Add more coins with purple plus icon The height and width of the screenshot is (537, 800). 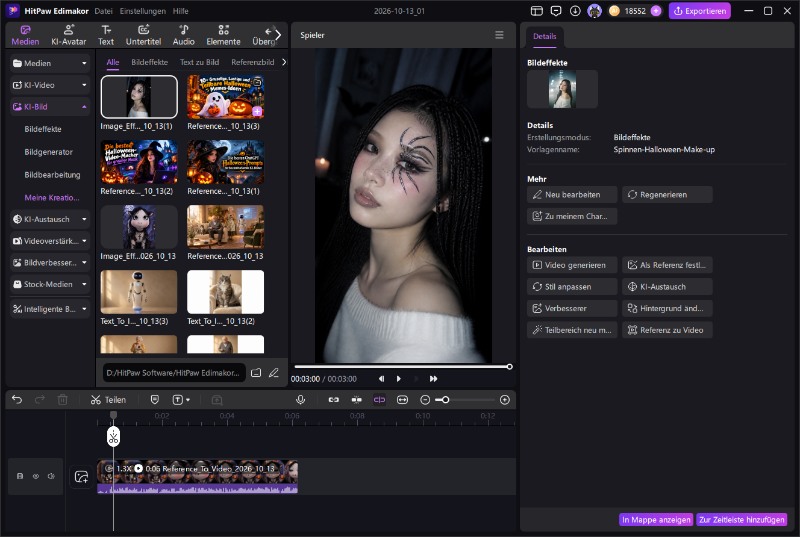click(x=656, y=11)
